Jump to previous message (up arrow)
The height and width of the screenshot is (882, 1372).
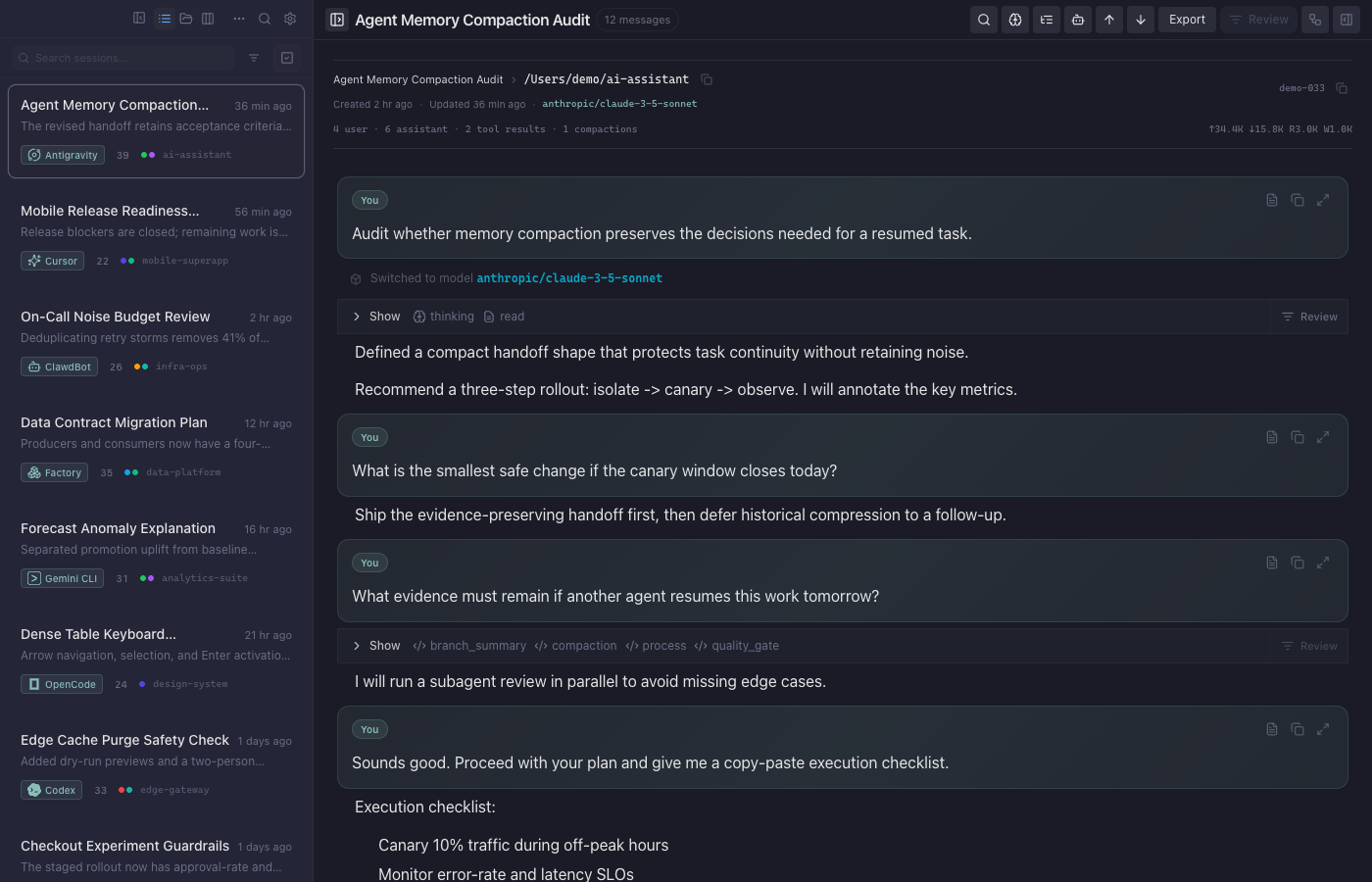point(1109,20)
